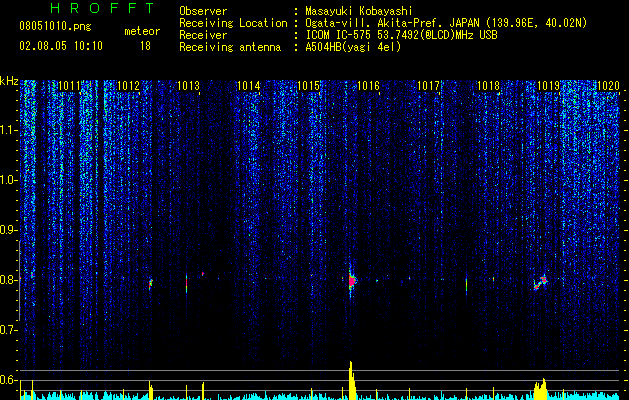Click time marker 1013
The width and height of the screenshot is (629, 400).
(x=189, y=85)
